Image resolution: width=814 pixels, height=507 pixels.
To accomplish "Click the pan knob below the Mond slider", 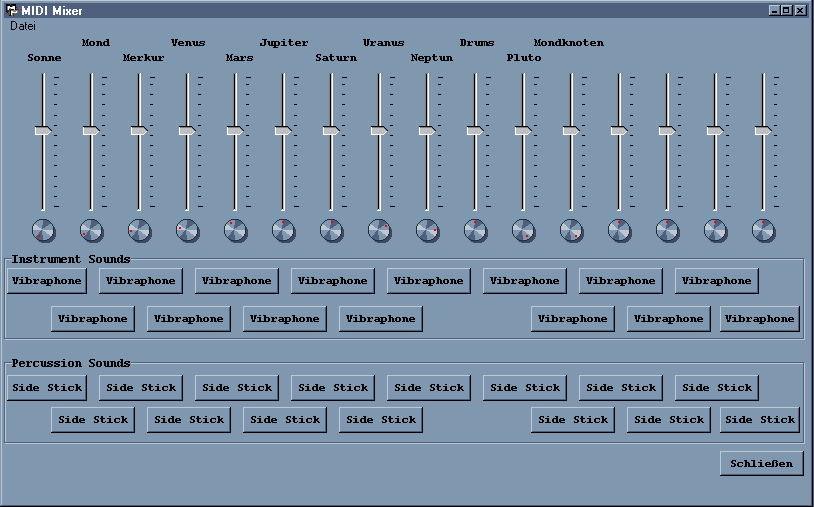I will tap(91, 230).
